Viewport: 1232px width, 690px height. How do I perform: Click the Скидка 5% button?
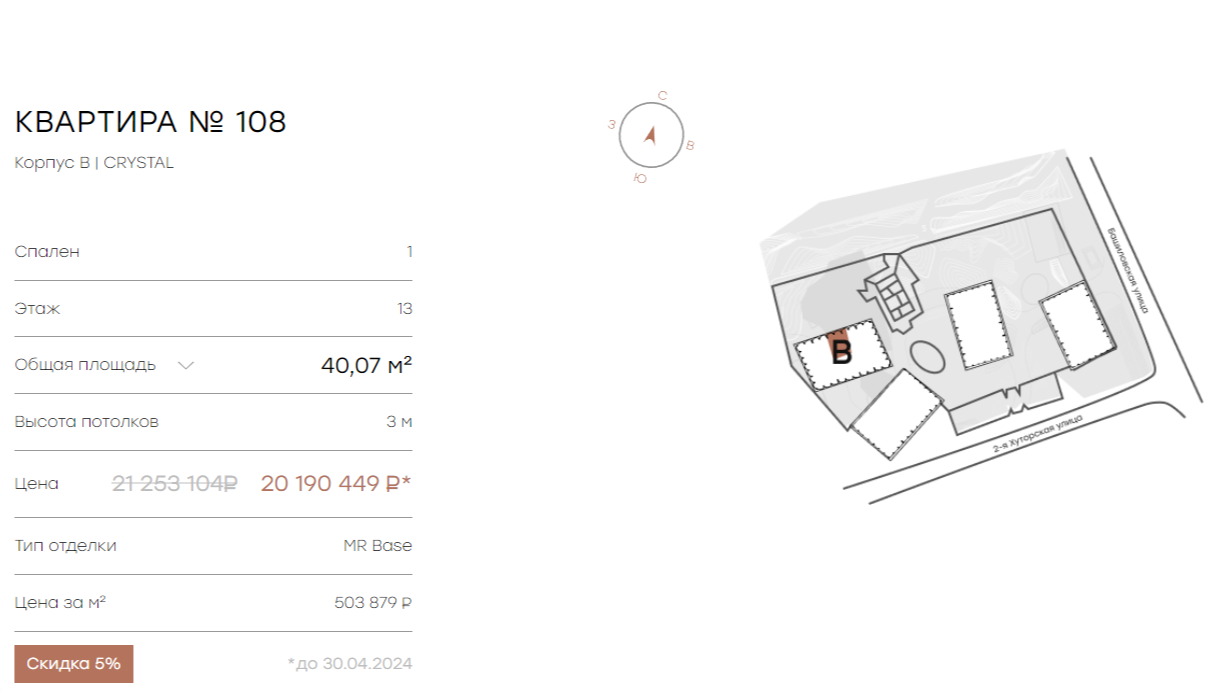tap(74, 664)
